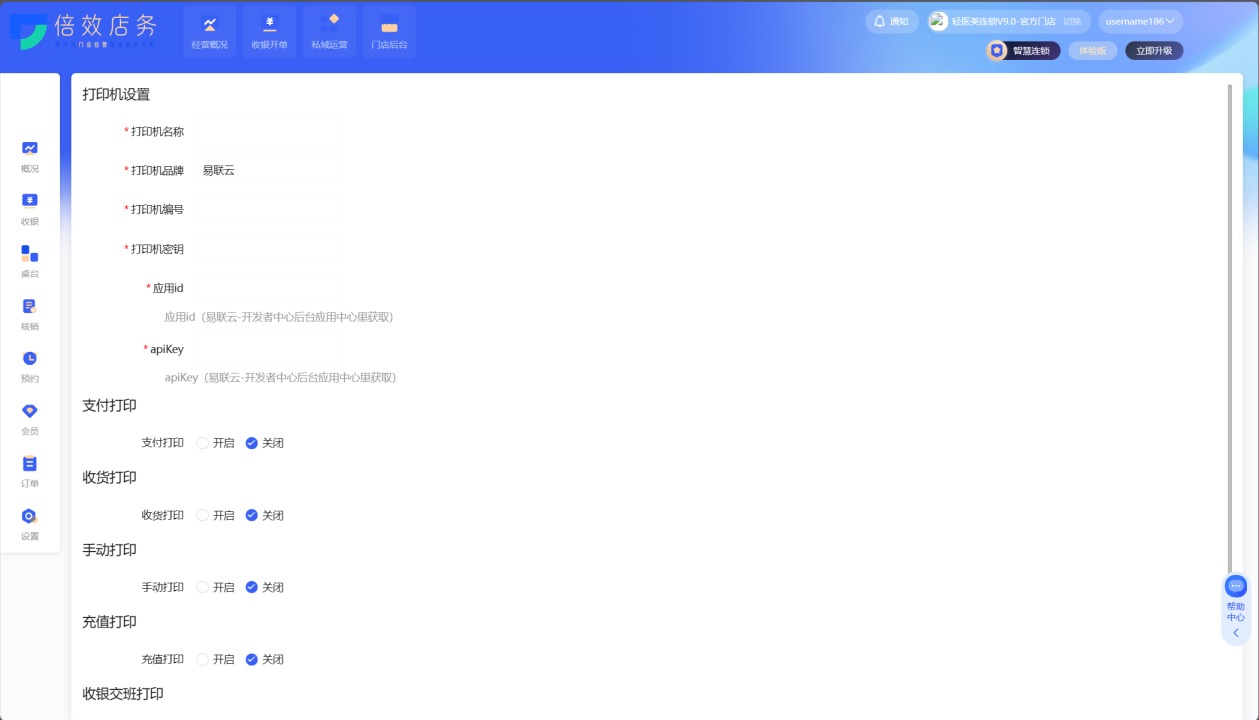Open 私域运营 in the top navigation
Image resolution: width=1259 pixels, height=720 pixels.
pos(330,31)
